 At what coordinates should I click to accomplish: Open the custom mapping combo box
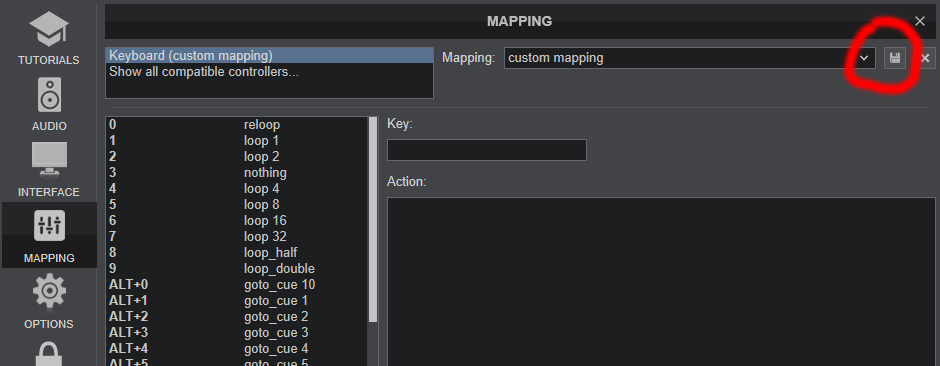point(689,58)
